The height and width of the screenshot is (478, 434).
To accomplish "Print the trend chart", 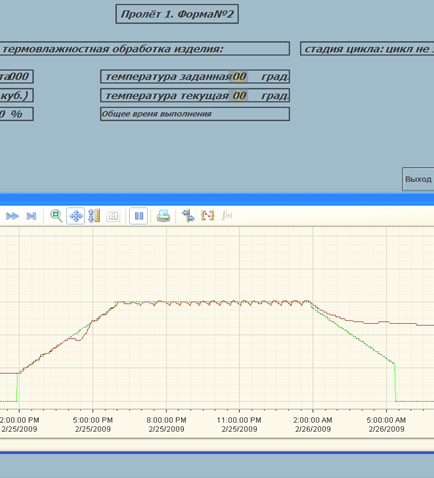I will click(x=163, y=216).
